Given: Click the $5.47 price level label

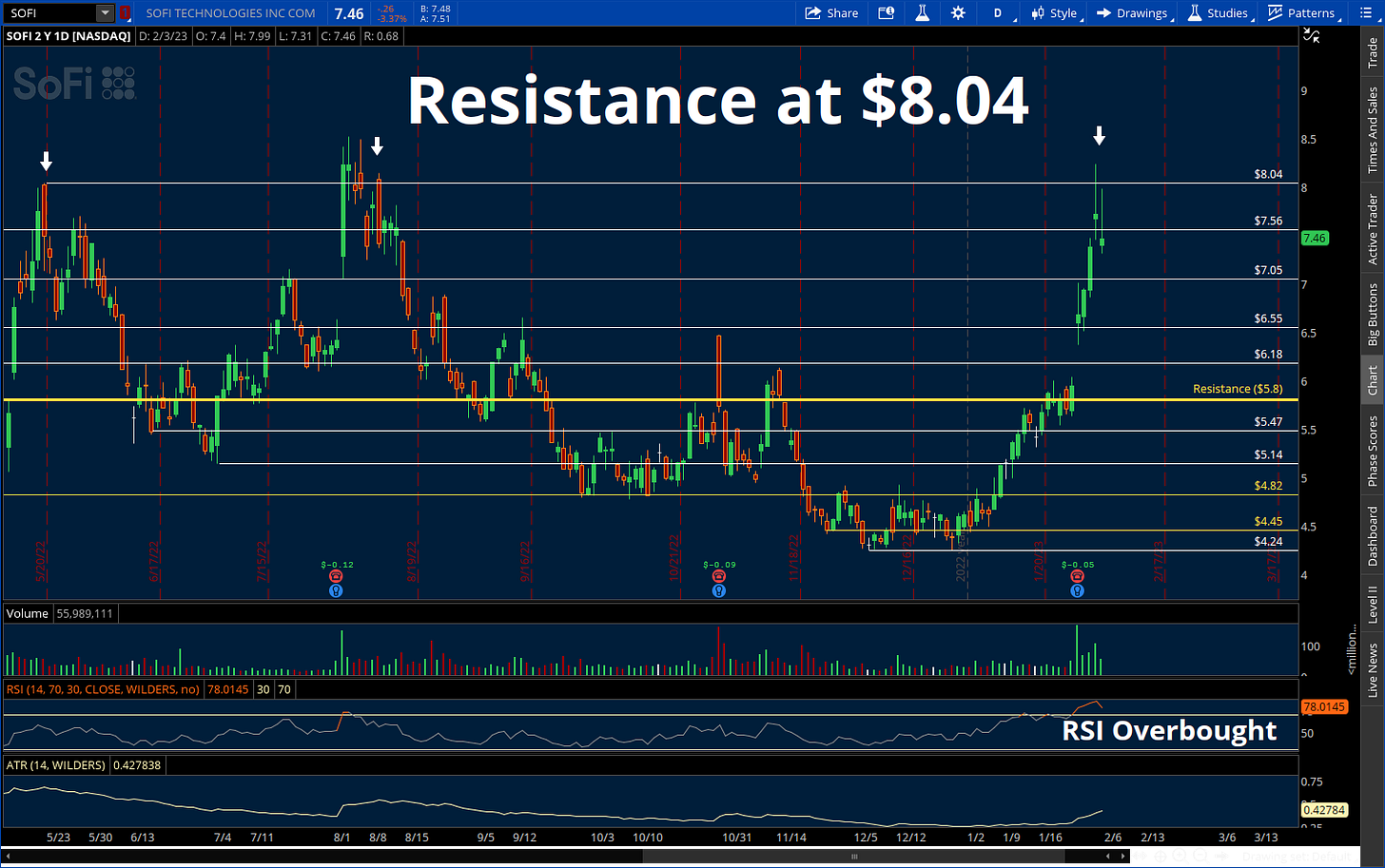Looking at the screenshot, I should pyautogui.click(x=1268, y=421).
